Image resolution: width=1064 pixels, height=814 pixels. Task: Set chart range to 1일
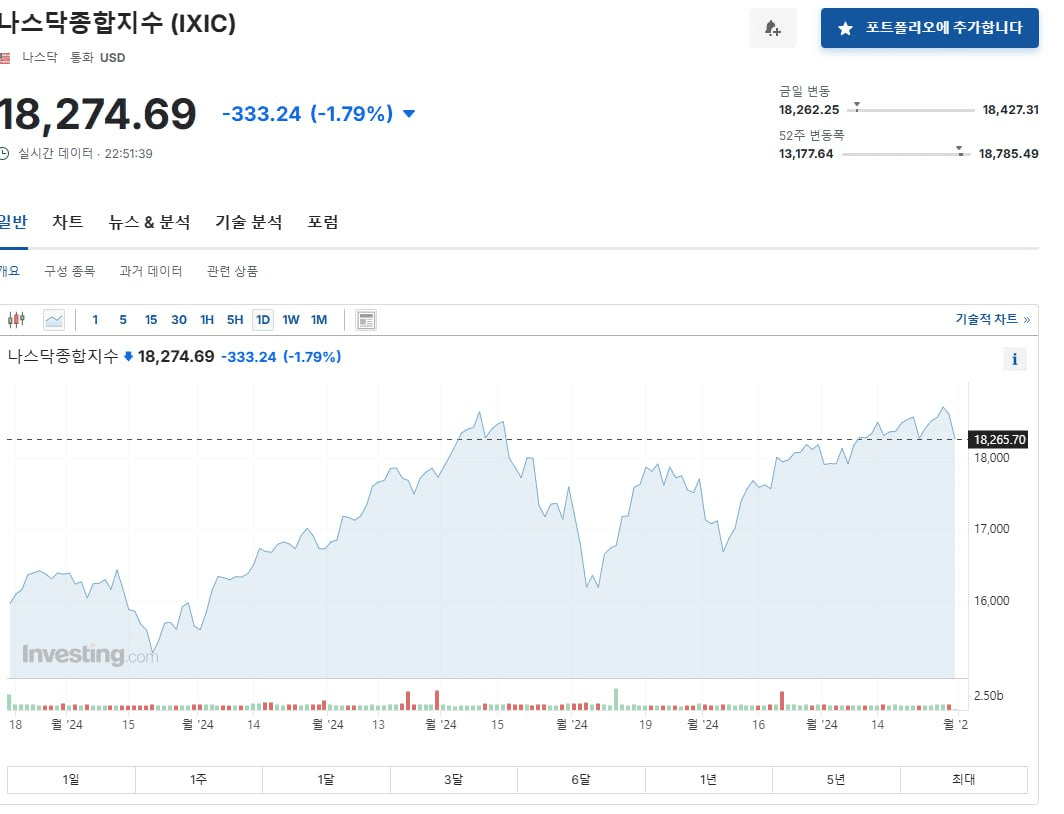click(71, 779)
